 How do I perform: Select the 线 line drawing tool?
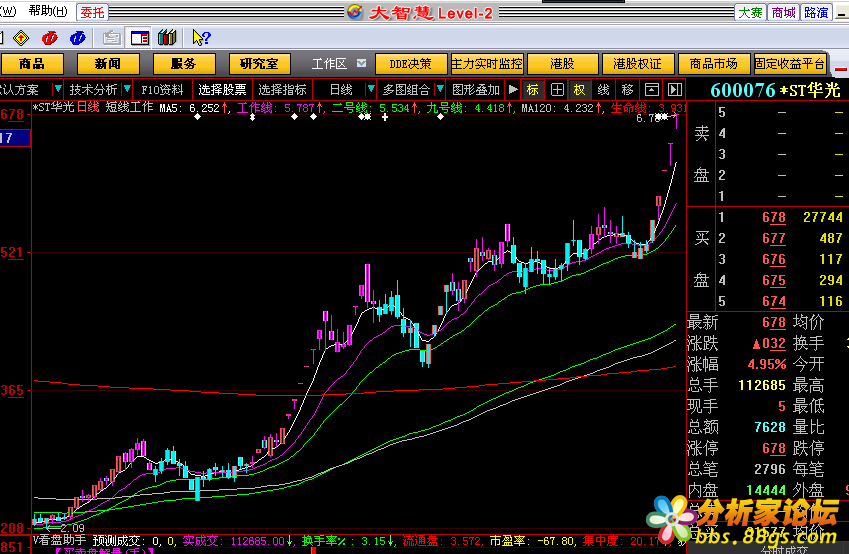[603, 90]
